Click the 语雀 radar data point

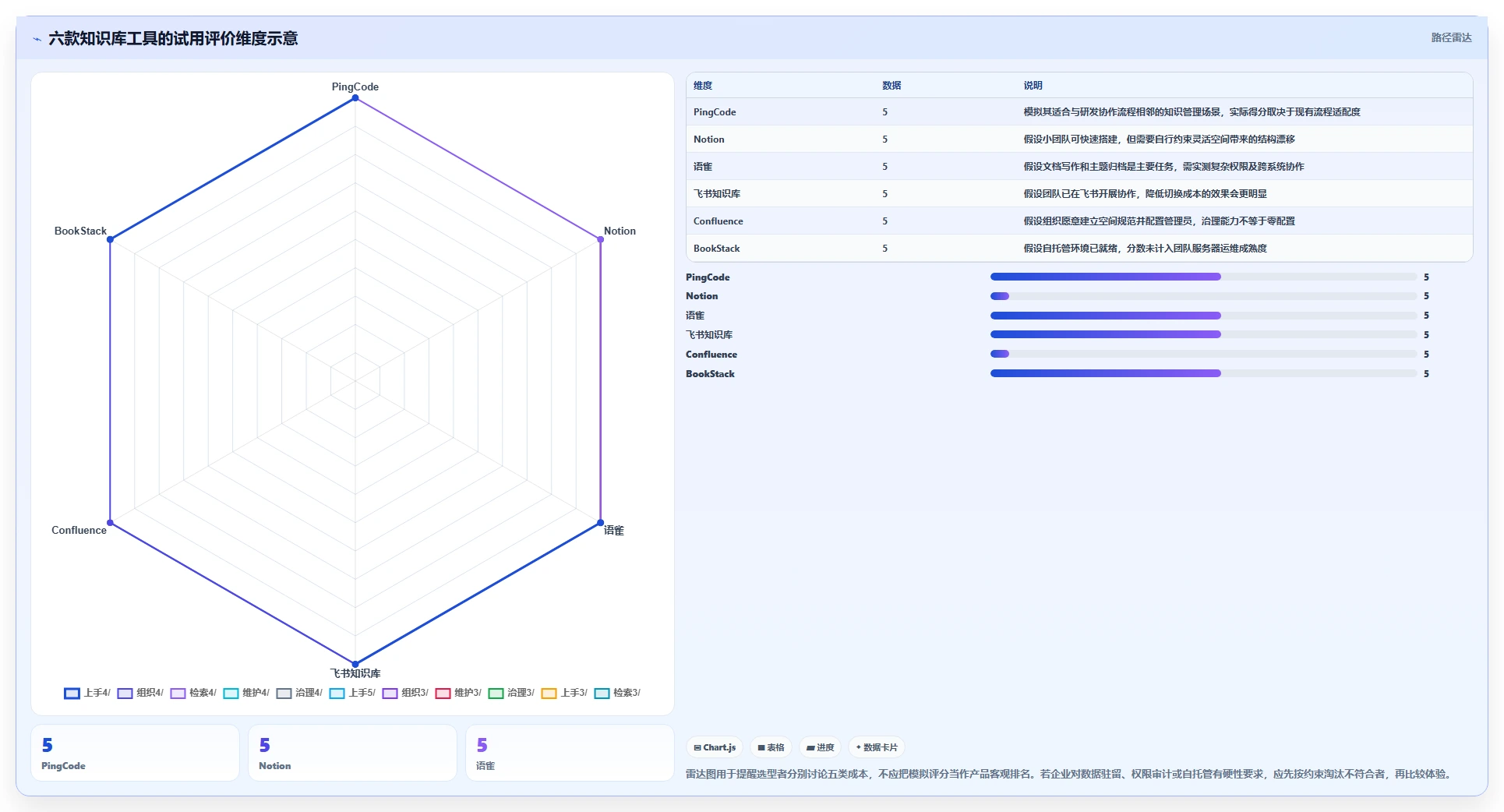tap(600, 522)
